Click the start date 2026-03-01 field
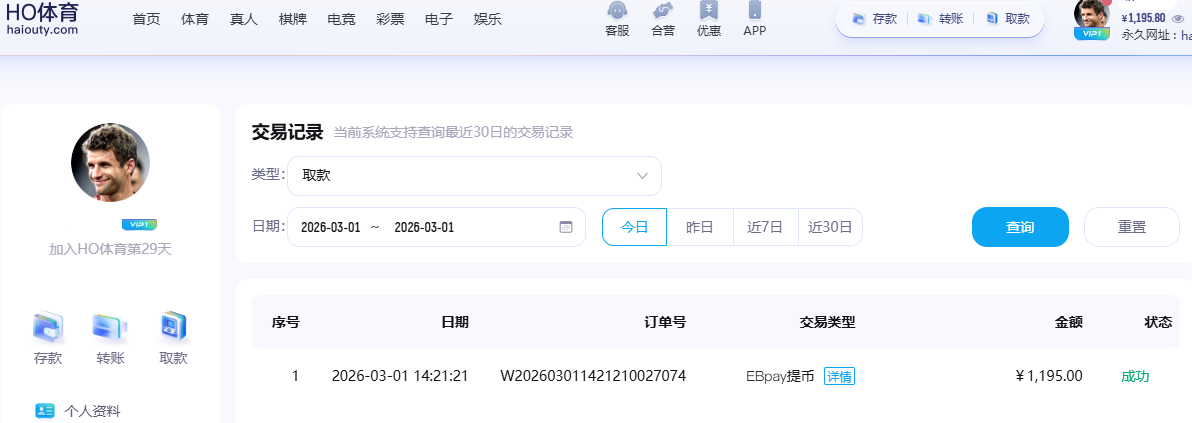This screenshot has width=1192, height=423. point(330,227)
